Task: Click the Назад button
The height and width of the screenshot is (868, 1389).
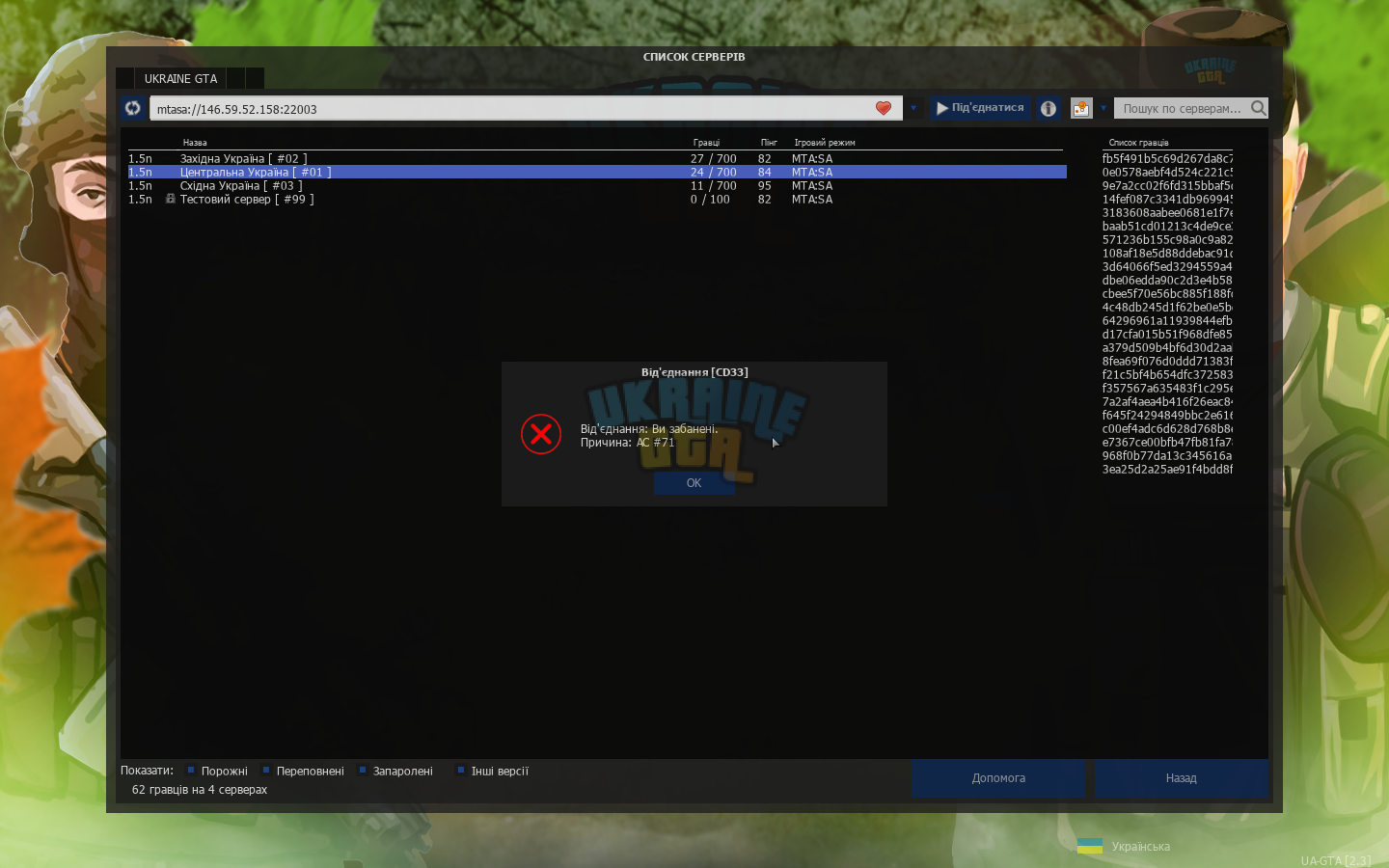Action: coord(1181,778)
